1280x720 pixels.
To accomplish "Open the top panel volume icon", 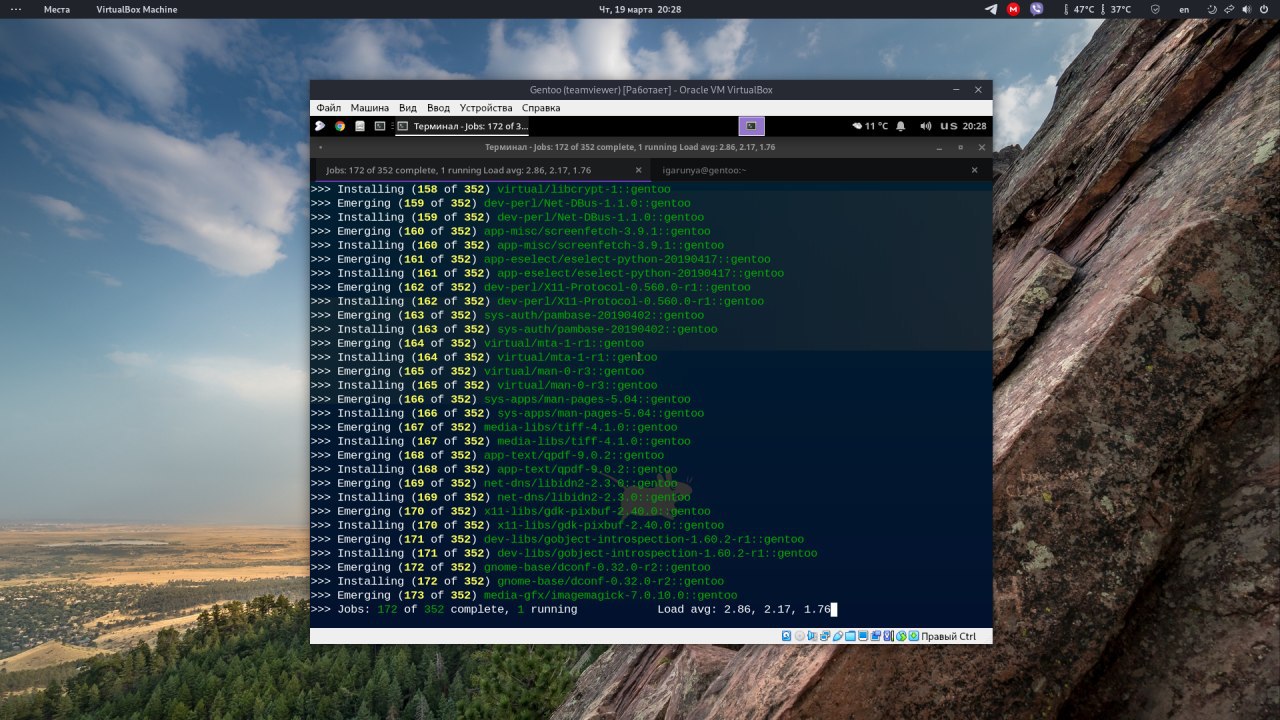I will tap(1247, 9).
